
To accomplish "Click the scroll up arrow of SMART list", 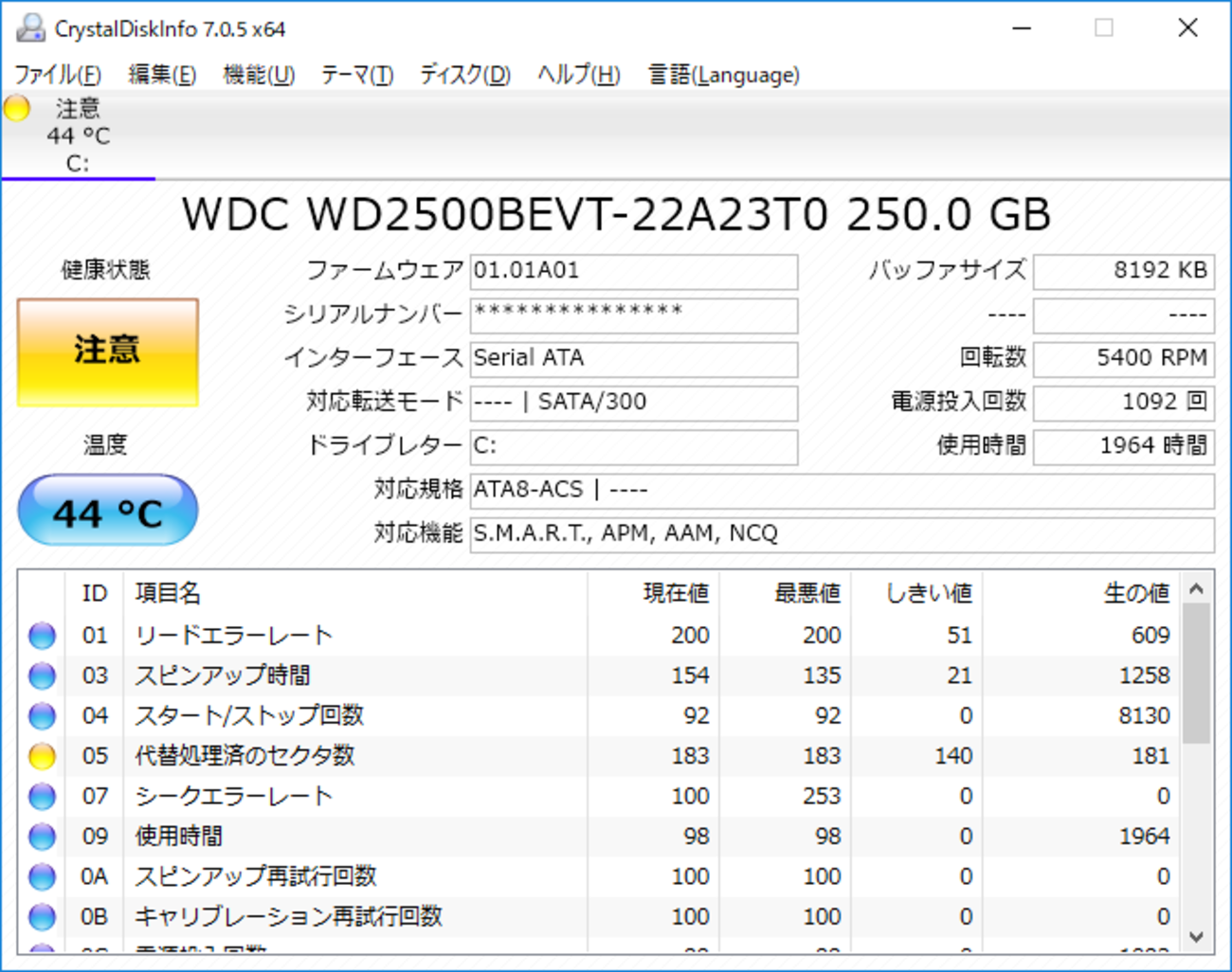I will pyautogui.click(x=1196, y=588).
